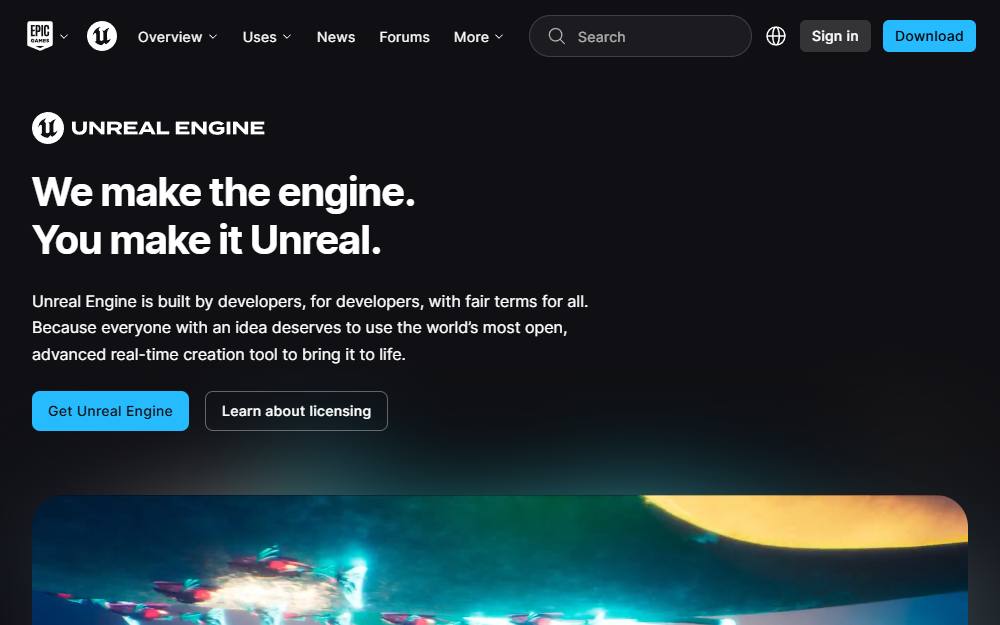The width and height of the screenshot is (1000, 625).
Task: Click Get Unreal Engine button
Action: click(110, 411)
